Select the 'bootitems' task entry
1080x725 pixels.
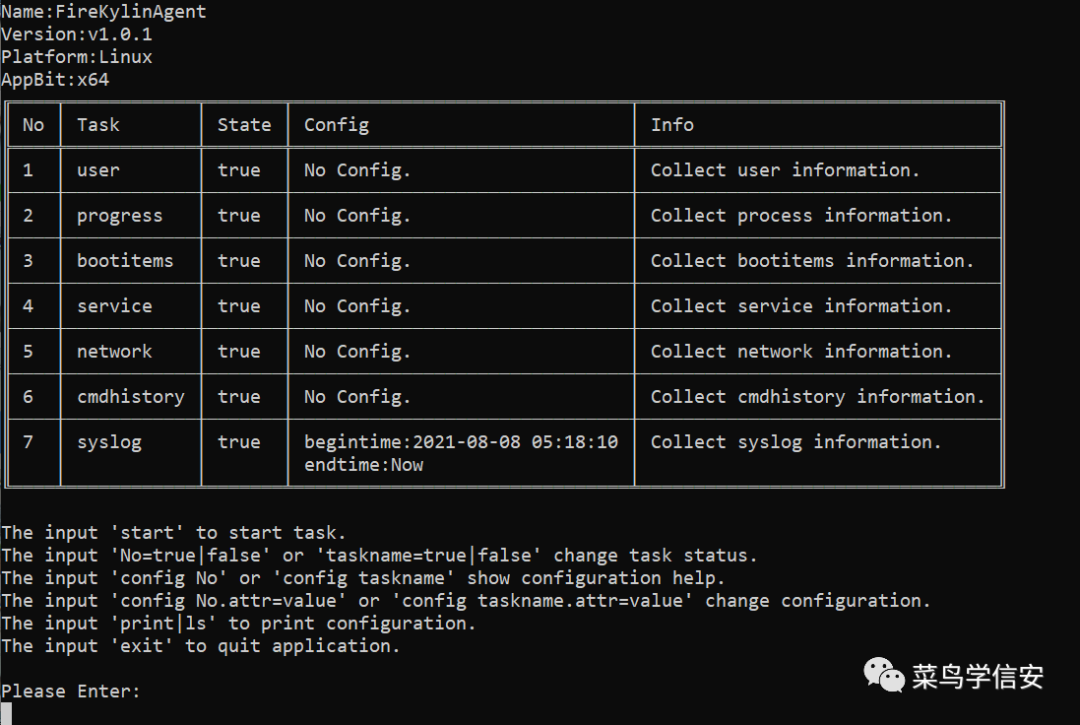pyautogui.click(x=125, y=261)
